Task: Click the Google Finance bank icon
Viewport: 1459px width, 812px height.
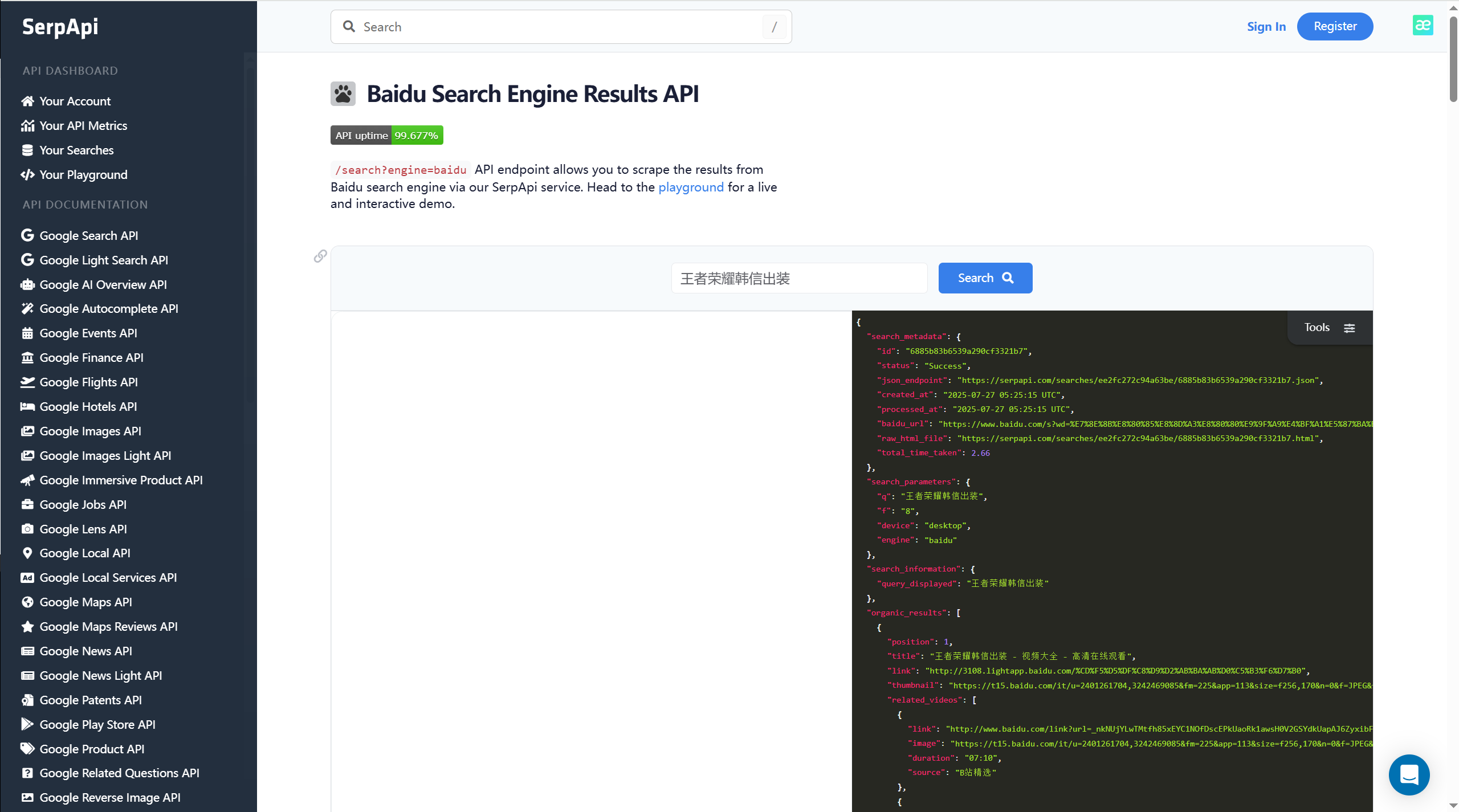Action: coord(27,358)
